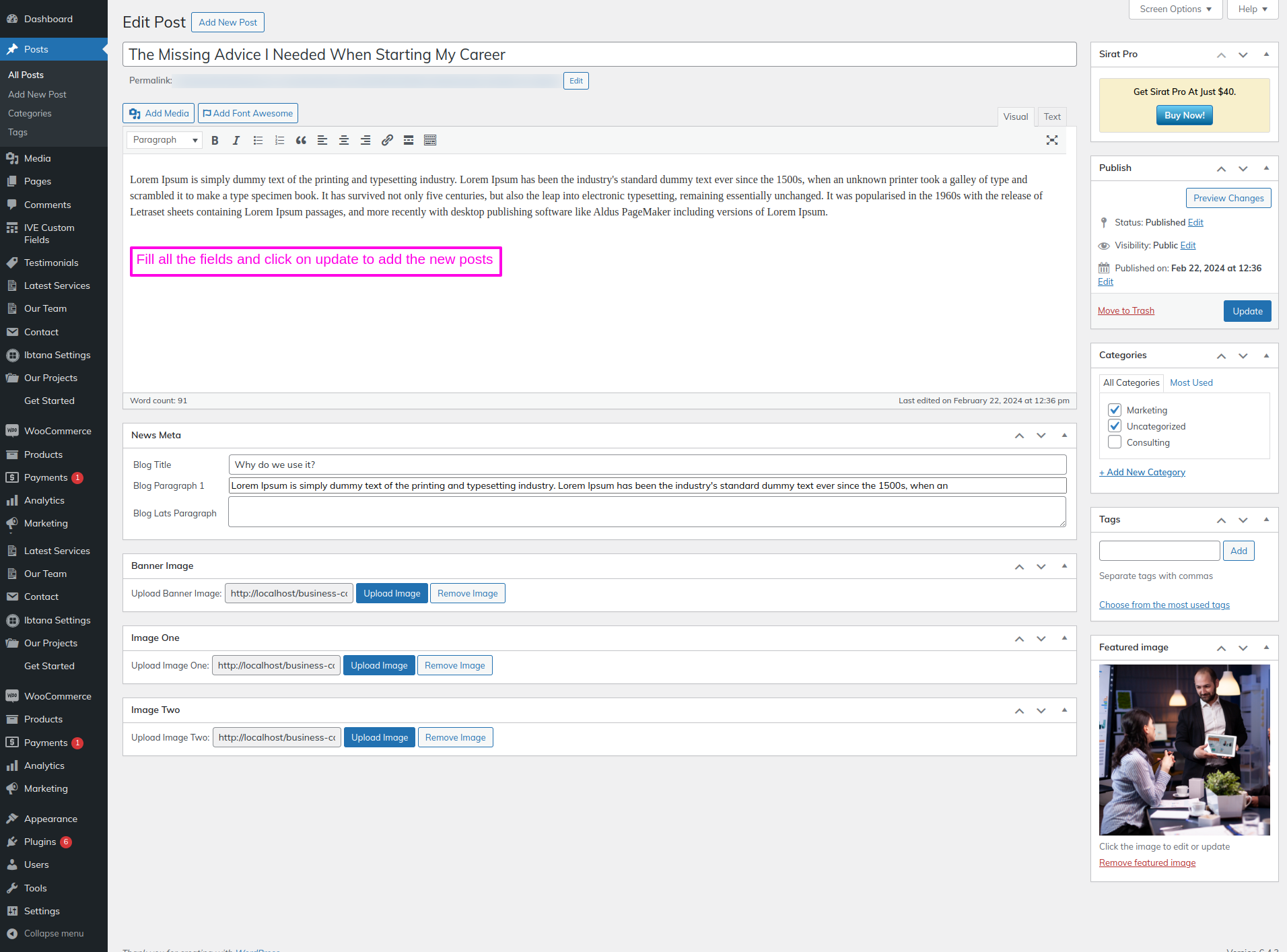Click Move to Trash link
Screen dimensions: 1287x952
1125,310
